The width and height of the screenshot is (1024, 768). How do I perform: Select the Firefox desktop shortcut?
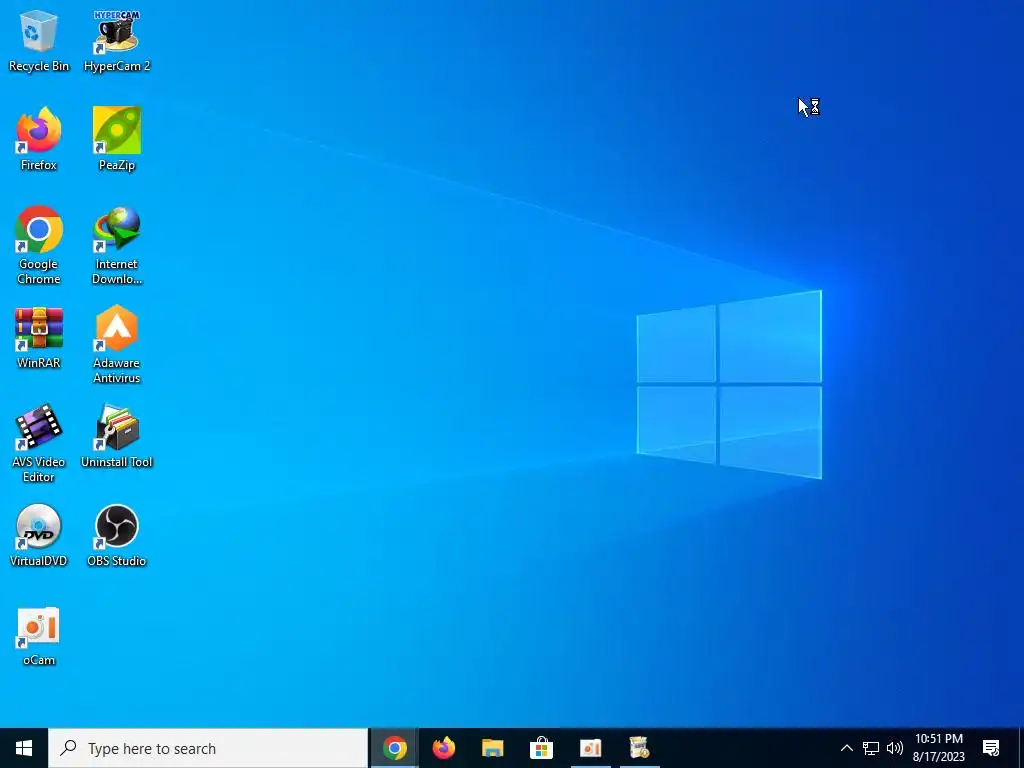click(39, 139)
